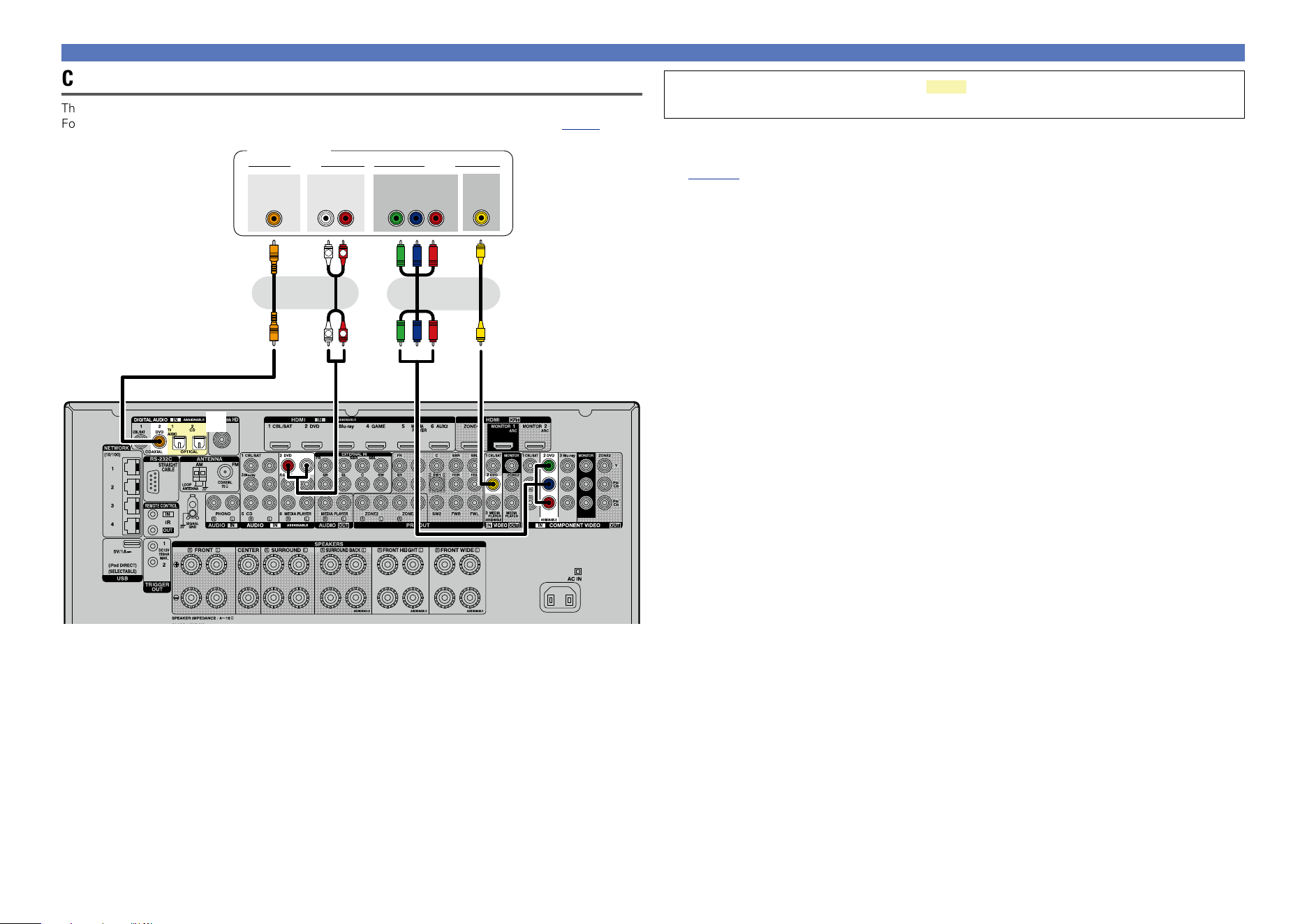Click the HDMI OUT MONITOR 2 ARC port
The width and height of the screenshot is (1307, 924).
(535, 445)
